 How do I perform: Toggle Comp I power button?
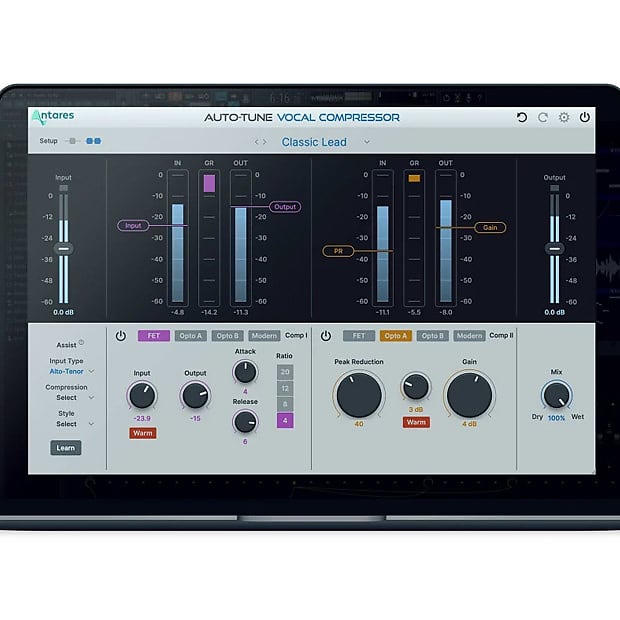click(121, 336)
